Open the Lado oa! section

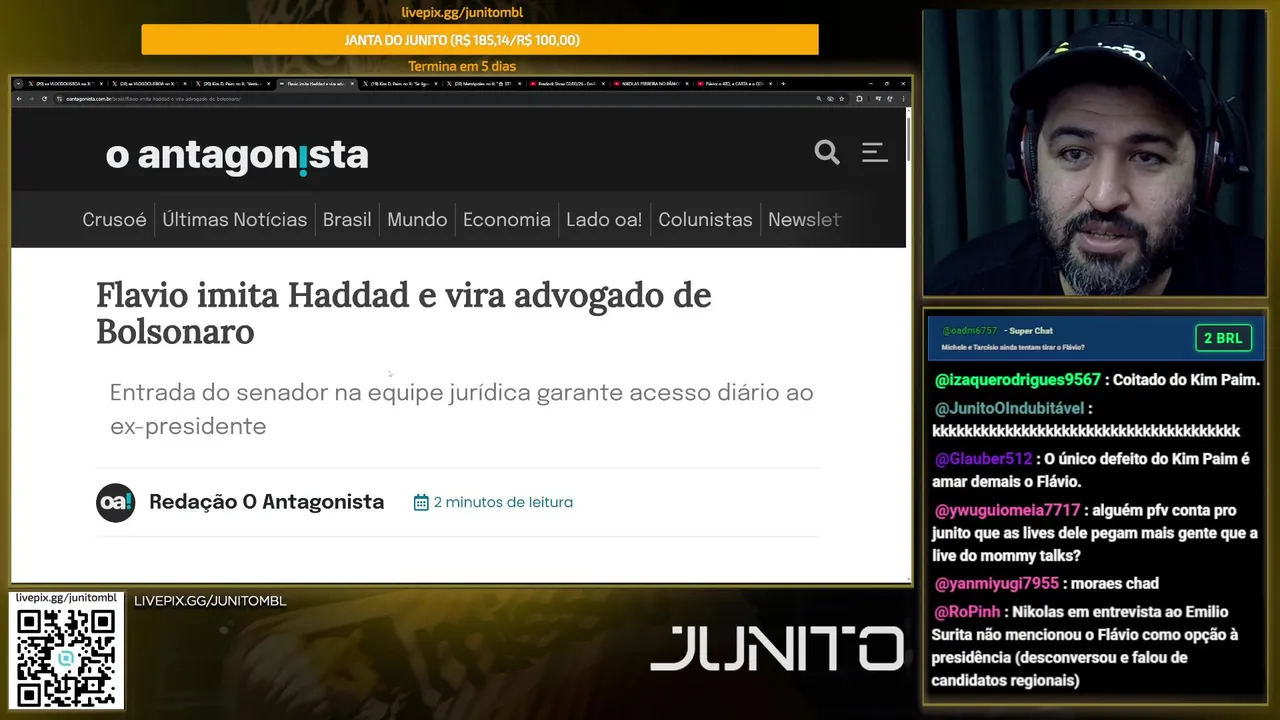click(604, 220)
